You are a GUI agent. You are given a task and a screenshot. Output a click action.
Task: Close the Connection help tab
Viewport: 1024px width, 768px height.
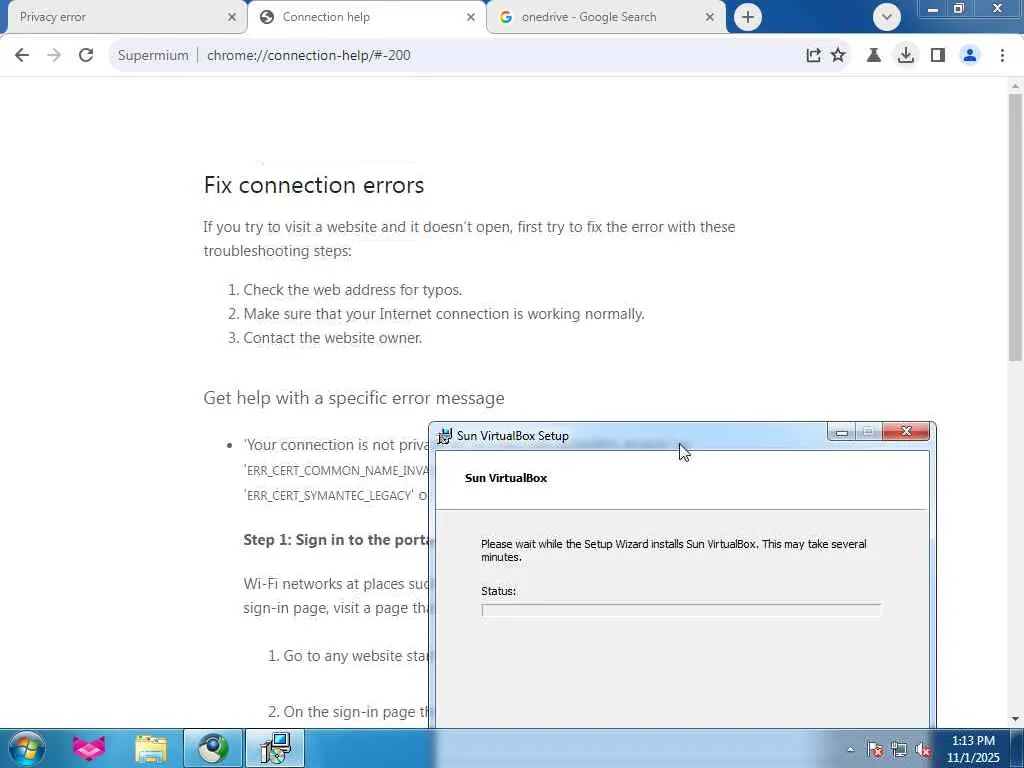[471, 17]
